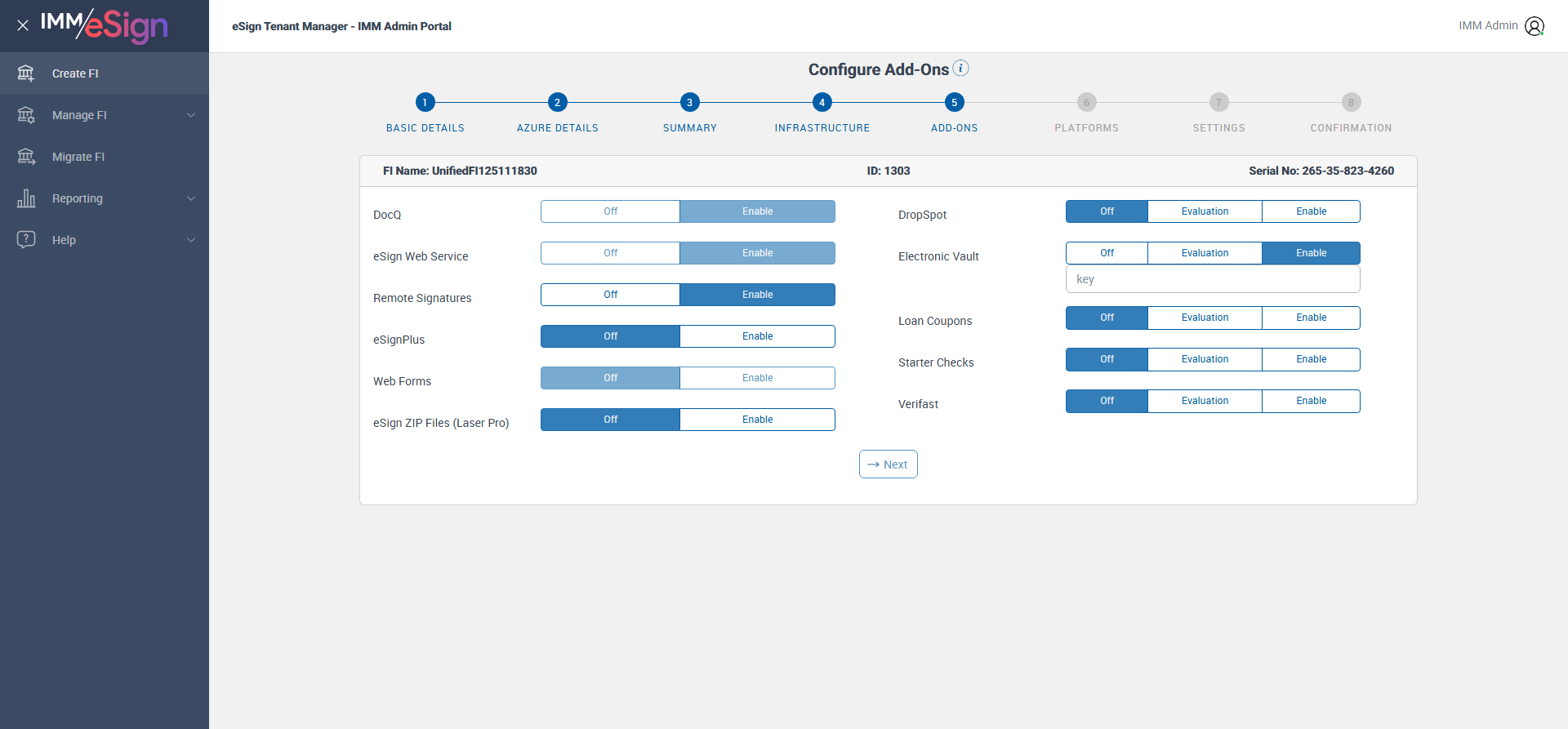Set Electronic Vault to Evaluation

coord(1205,253)
